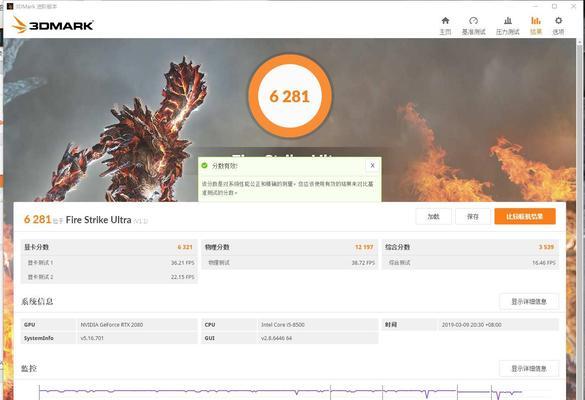This screenshot has width=585, height=400.
Task: Click the 显卡测试 1 row label
Action: coord(40,263)
